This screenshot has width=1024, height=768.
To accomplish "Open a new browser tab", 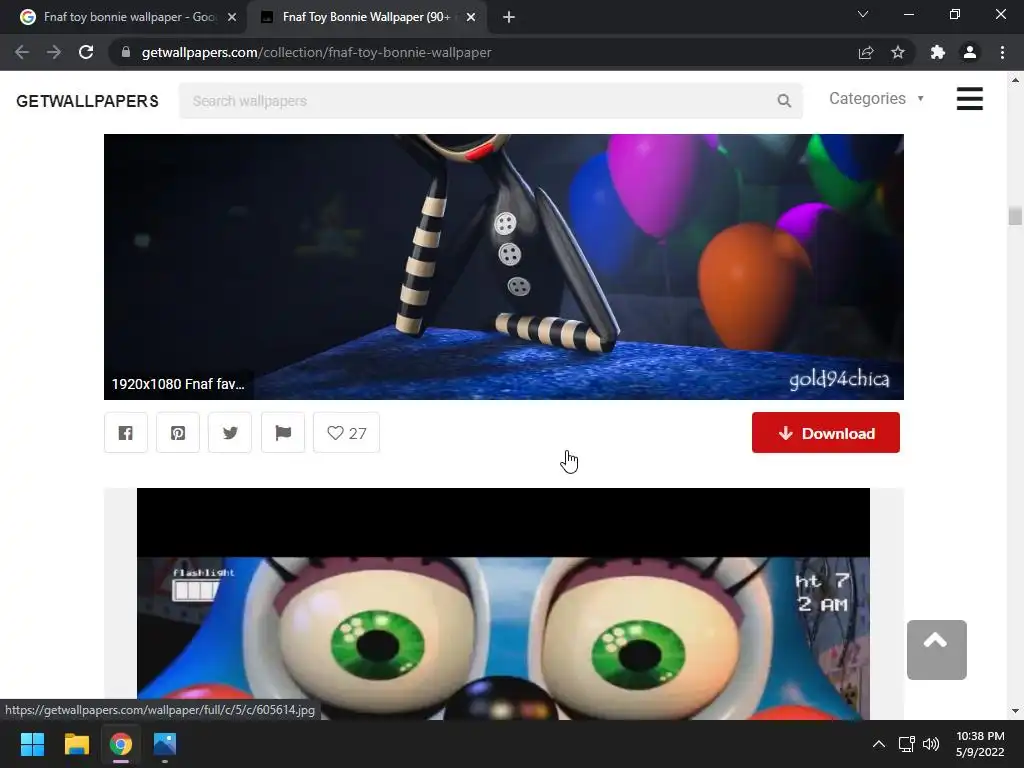I will click(x=509, y=17).
